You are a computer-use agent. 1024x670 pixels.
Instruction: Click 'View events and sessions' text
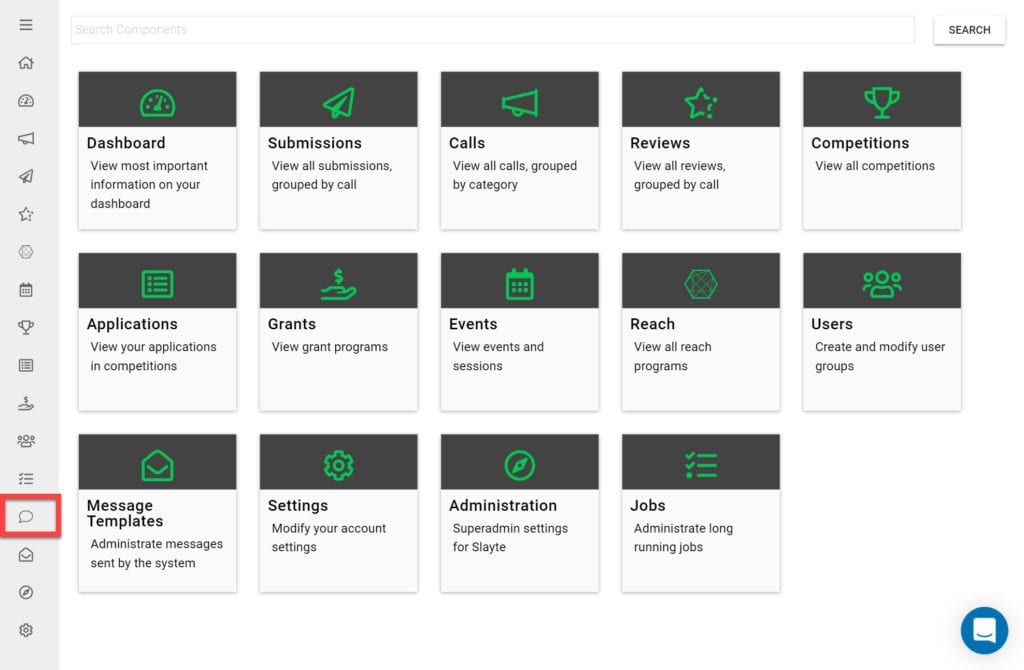(x=498, y=357)
